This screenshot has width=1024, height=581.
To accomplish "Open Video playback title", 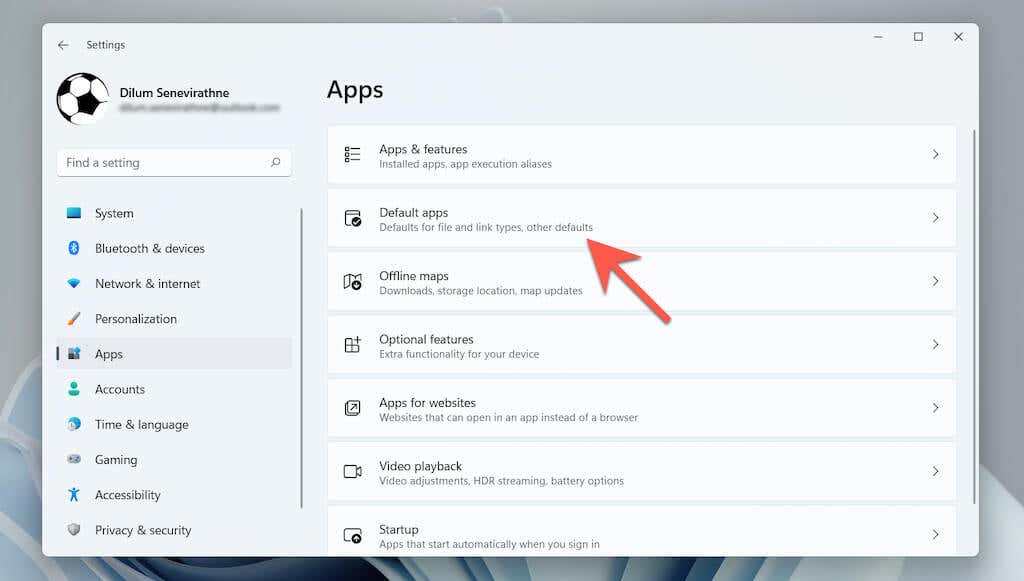I will click(420, 466).
